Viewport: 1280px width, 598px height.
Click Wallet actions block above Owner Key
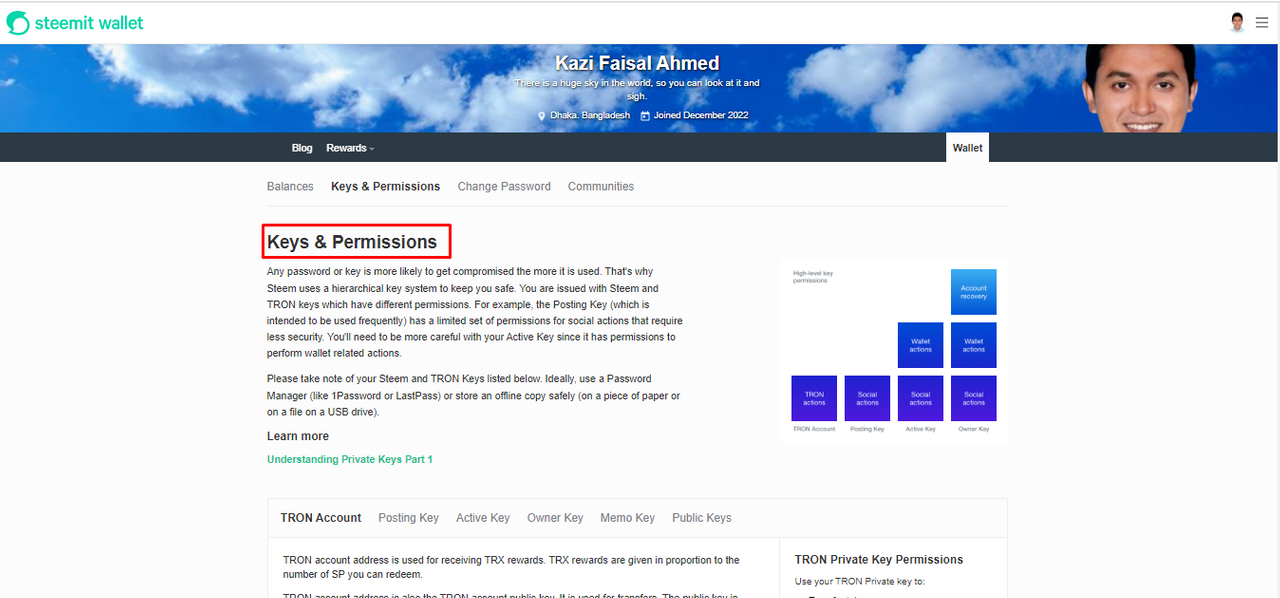[974, 345]
